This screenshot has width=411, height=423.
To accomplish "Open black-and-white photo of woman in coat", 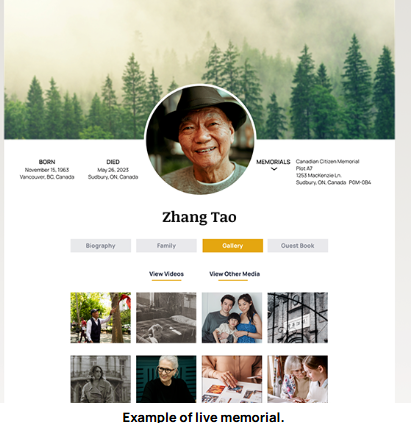I will (x=100, y=379).
